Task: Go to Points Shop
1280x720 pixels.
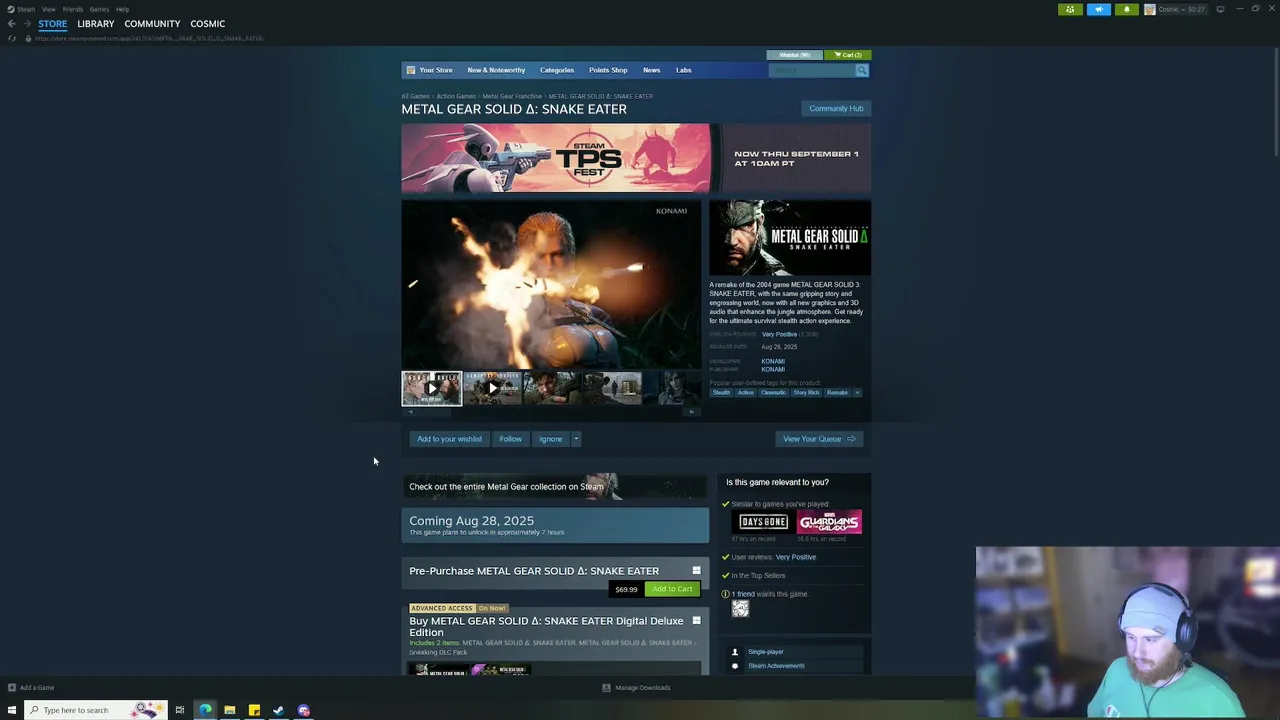Action: 608,70
